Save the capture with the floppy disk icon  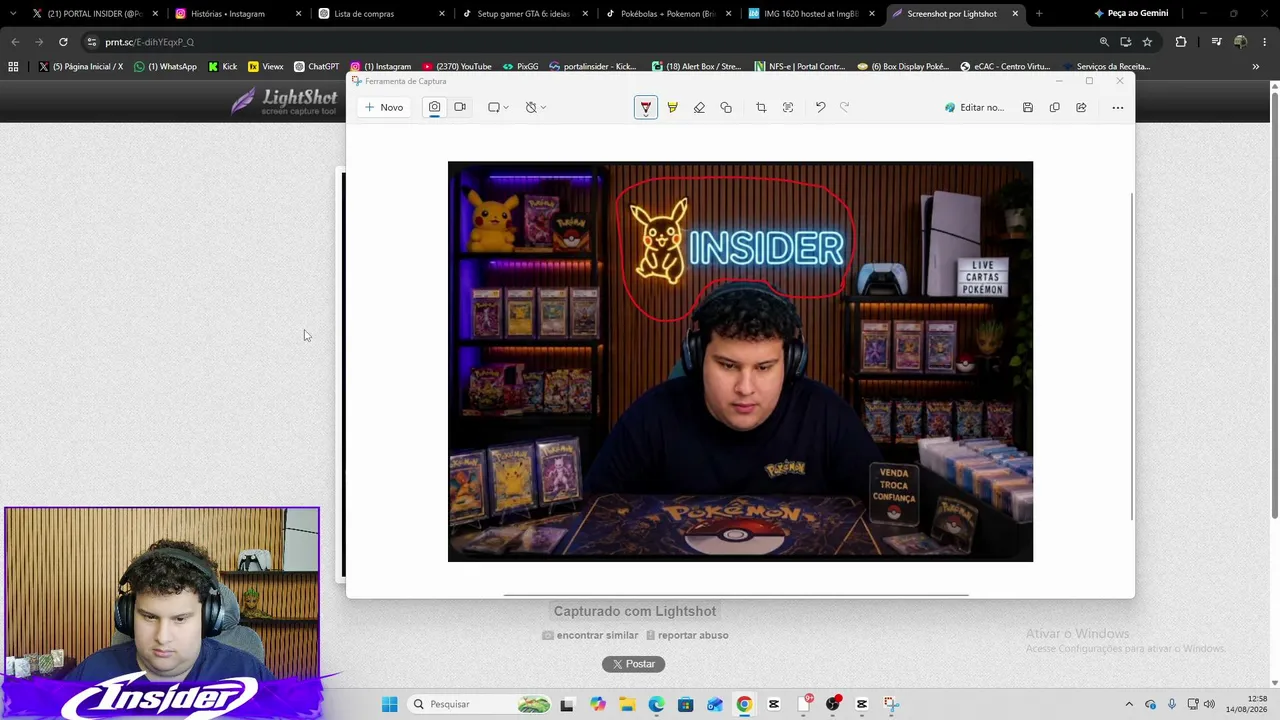[x=1027, y=107]
